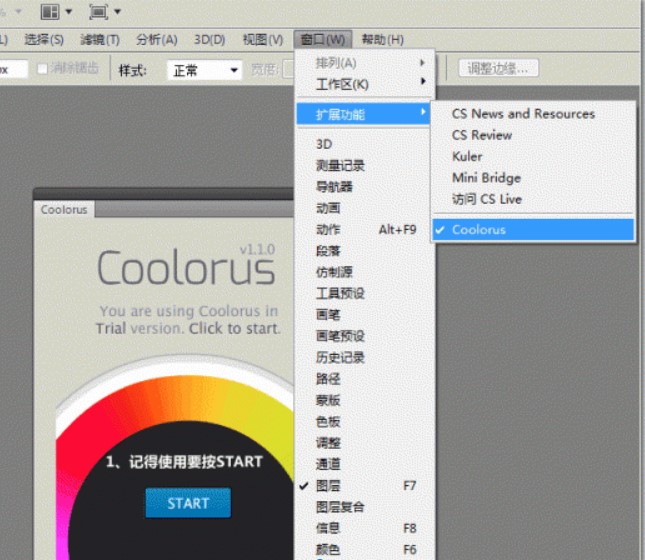Viewport: 645px width, 560px height.
Task: Select the Coolorus panel tab
Action: [64, 209]
